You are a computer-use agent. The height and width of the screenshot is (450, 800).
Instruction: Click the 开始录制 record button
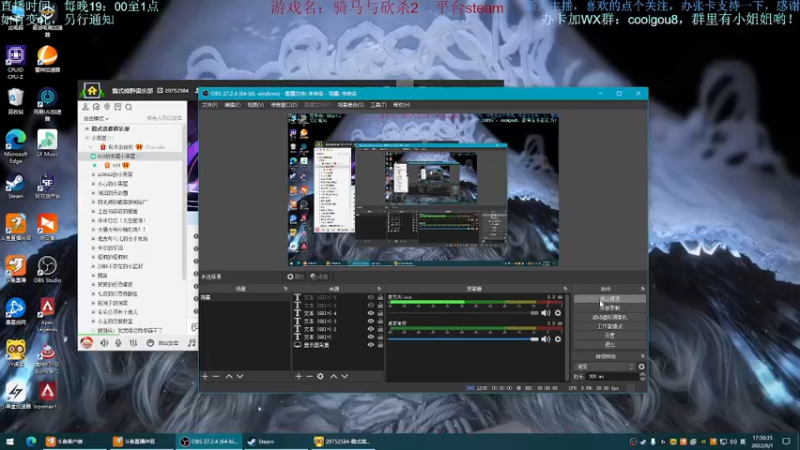609,308
